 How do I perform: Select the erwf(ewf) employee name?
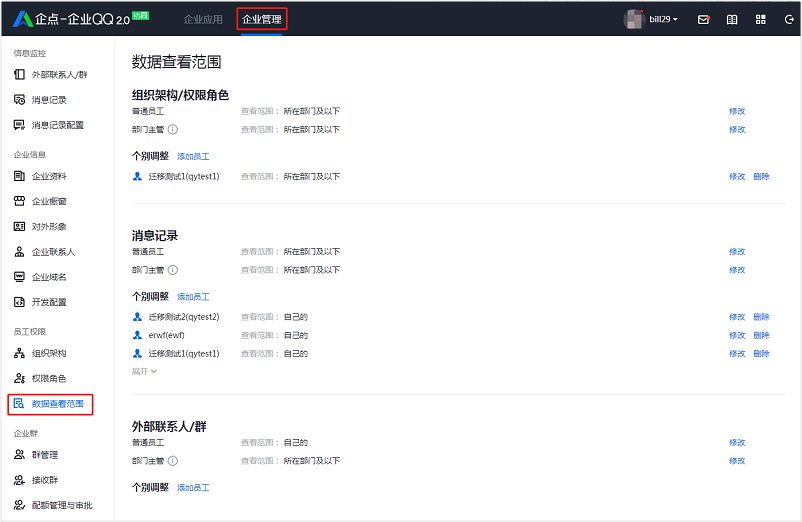166,335
